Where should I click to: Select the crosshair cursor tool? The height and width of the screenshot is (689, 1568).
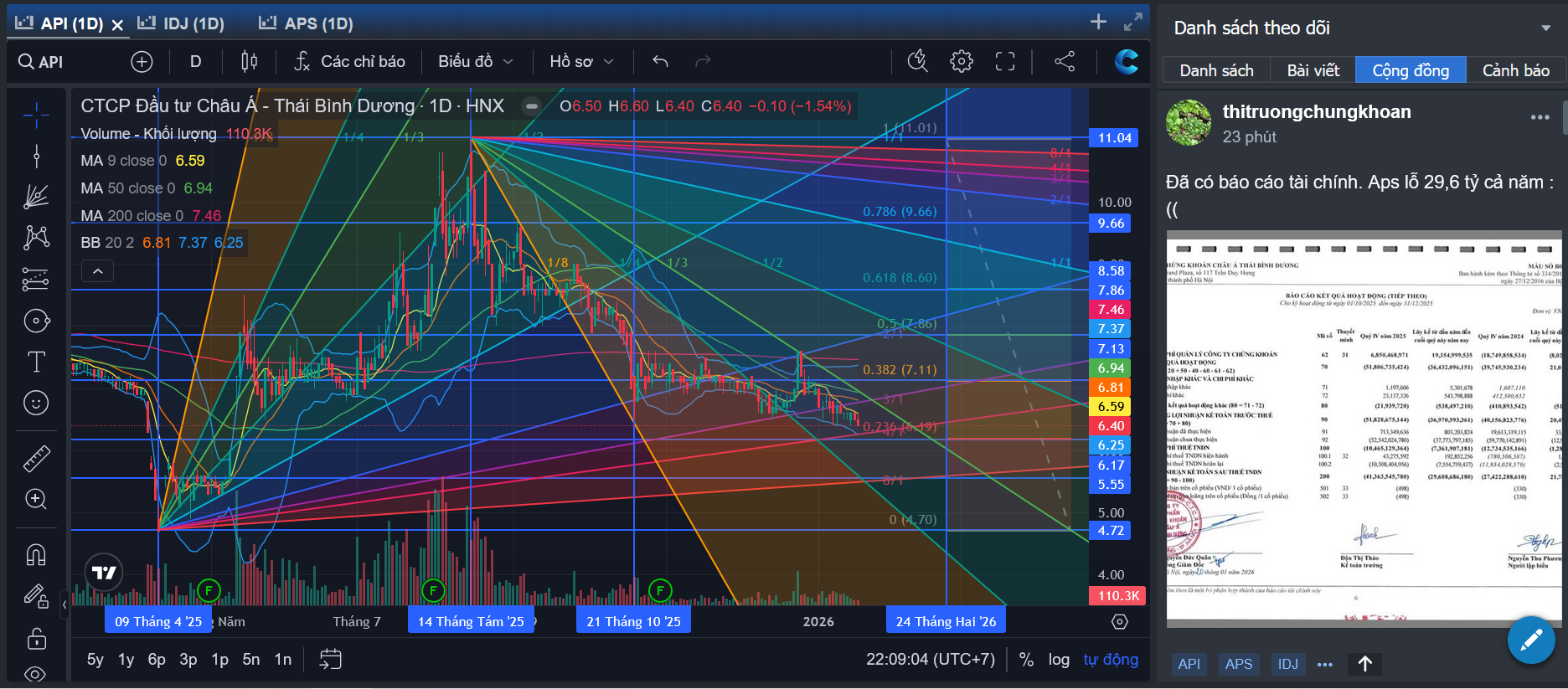[36, 115]
